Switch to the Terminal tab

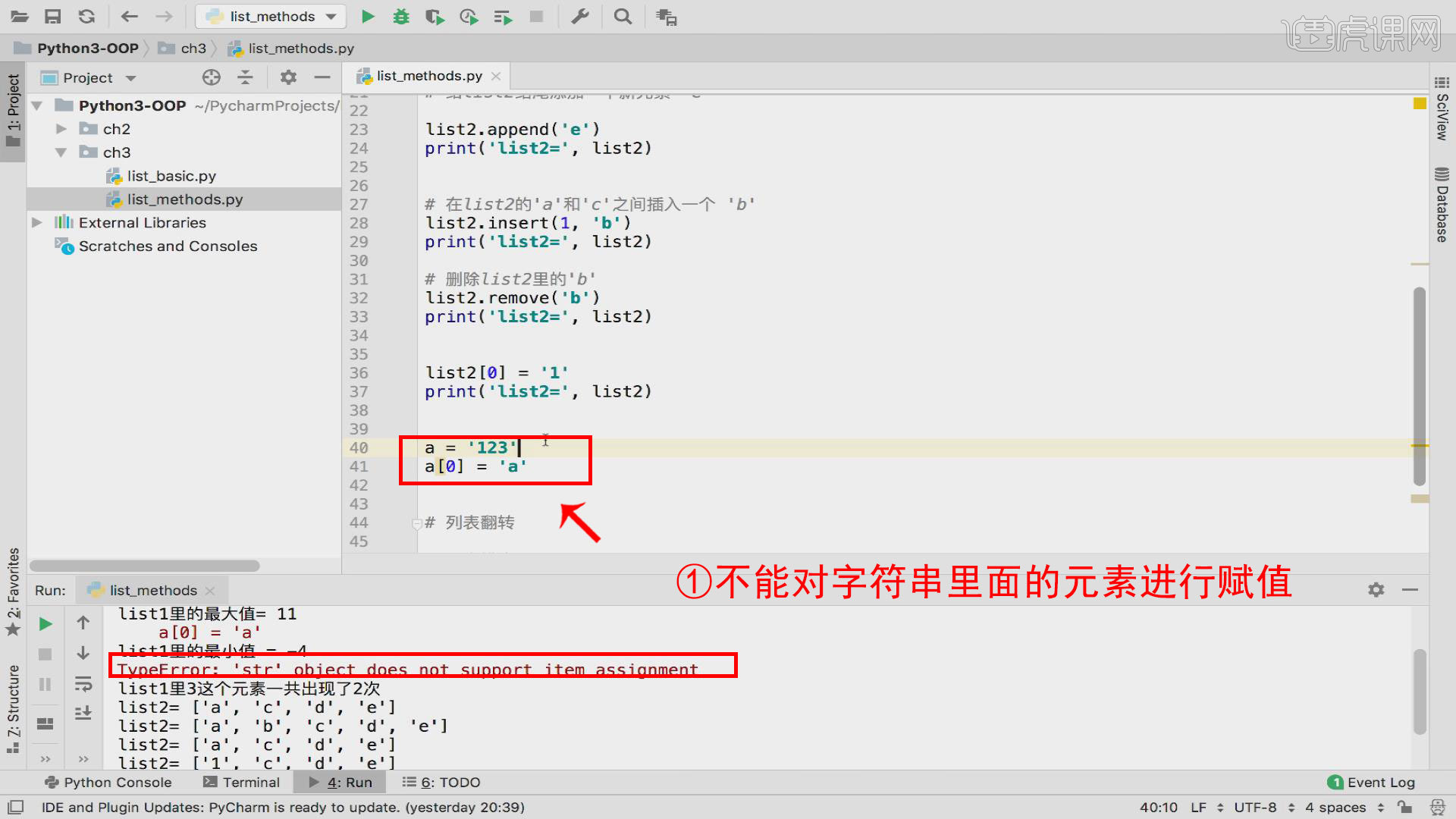pyautogui.click(x=241, y=782)
